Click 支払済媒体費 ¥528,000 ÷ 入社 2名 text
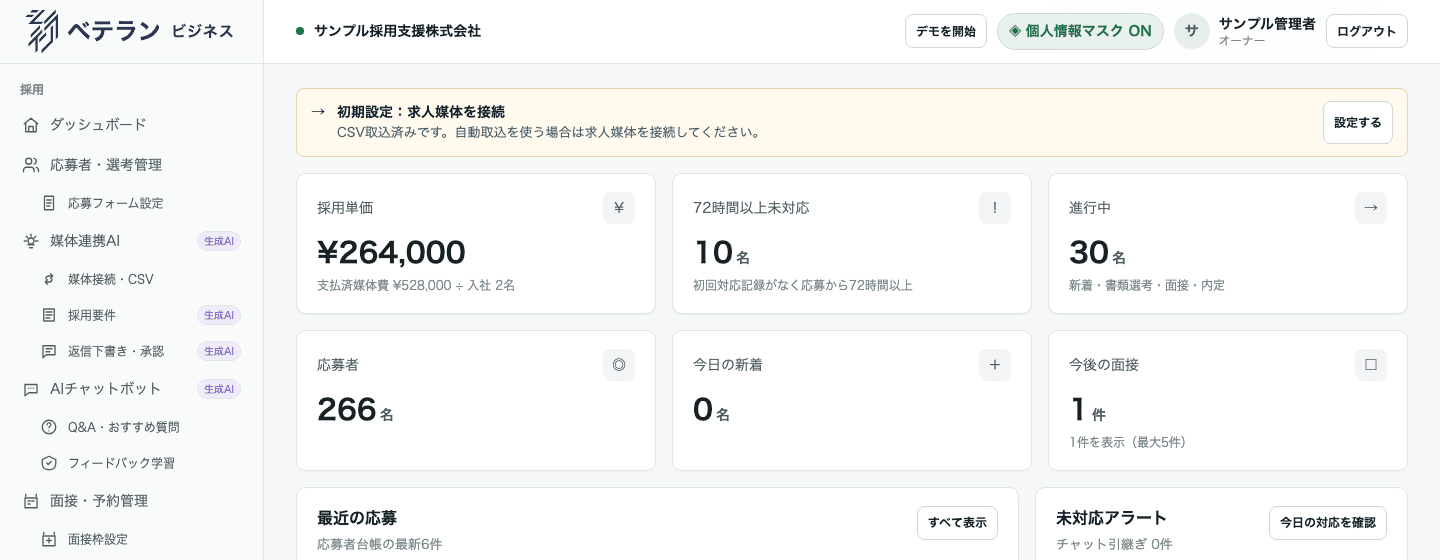 click(416, 285)
